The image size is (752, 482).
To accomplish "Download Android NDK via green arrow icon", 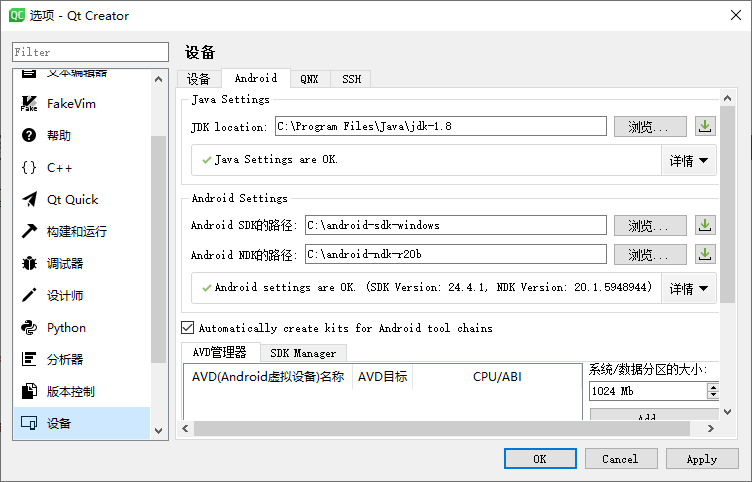I will coord(705,254).
